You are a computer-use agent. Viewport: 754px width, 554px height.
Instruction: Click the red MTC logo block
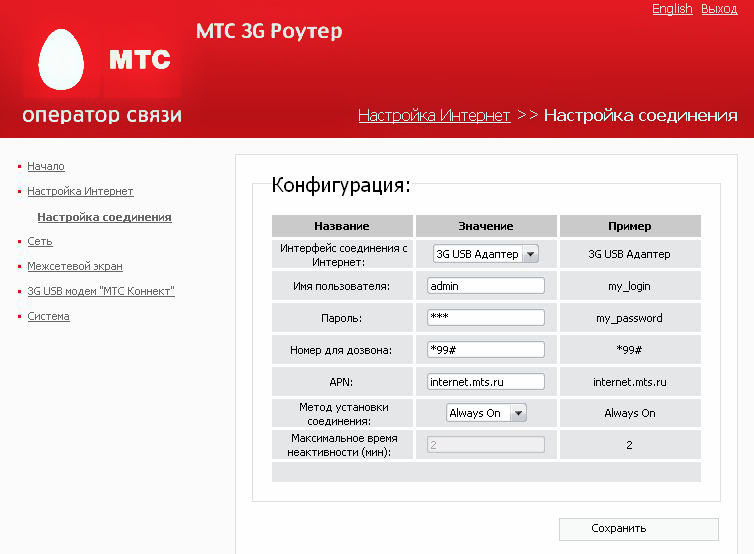coord(140,59)
